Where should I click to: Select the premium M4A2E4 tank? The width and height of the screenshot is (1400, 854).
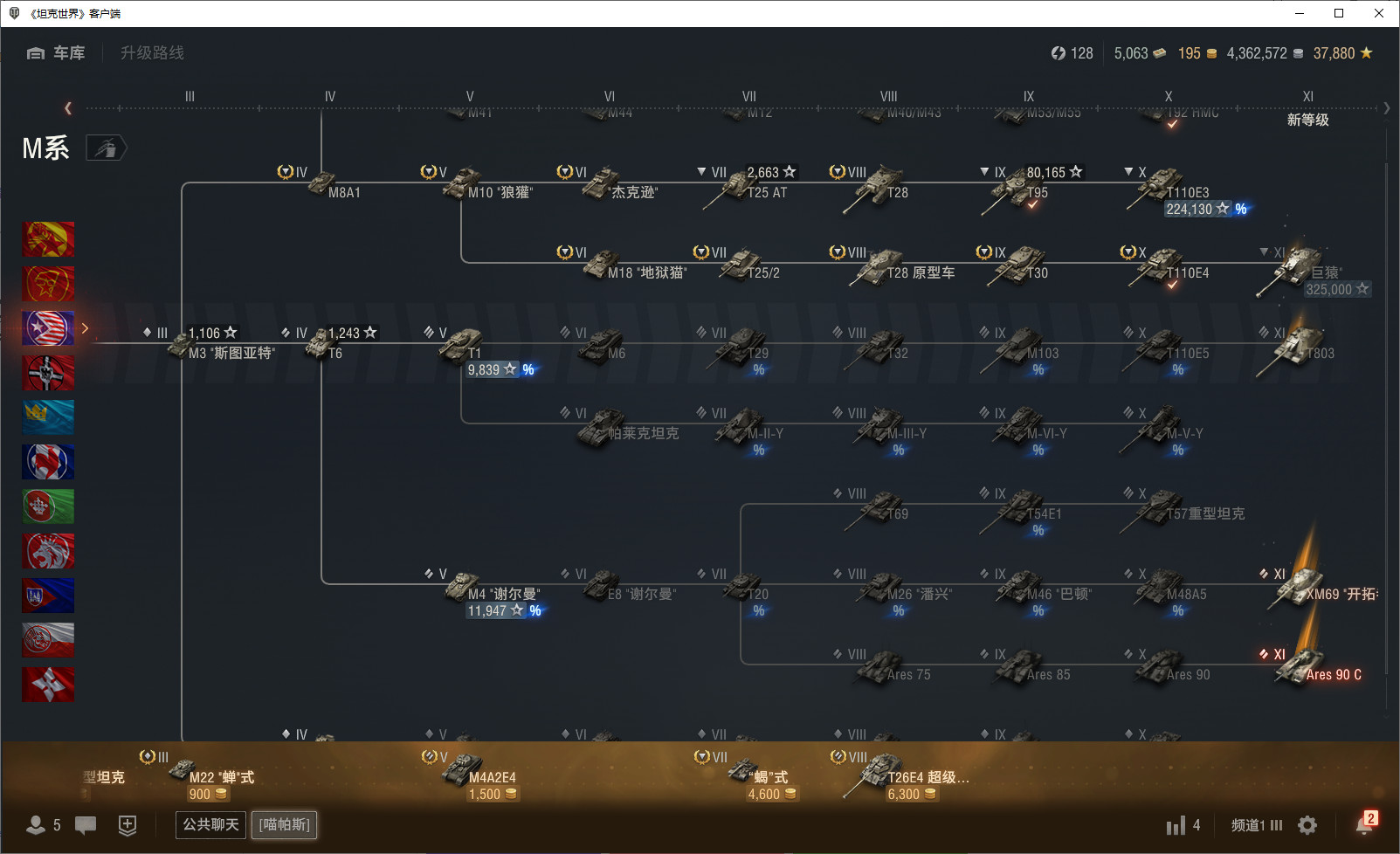click(x=470, y=775)
